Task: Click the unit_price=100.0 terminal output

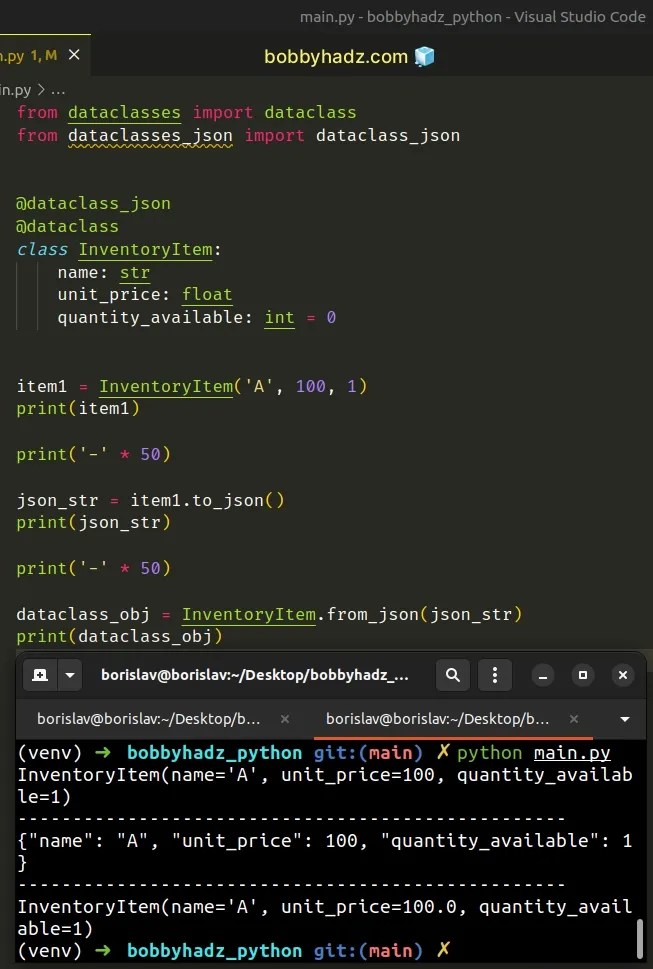Action: (x=369, y=907)
